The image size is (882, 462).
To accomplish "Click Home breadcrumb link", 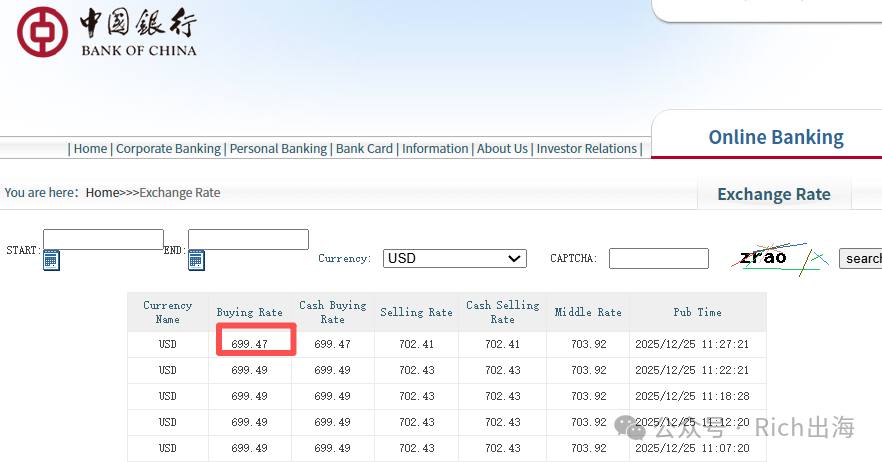I will tap(102, 192).
